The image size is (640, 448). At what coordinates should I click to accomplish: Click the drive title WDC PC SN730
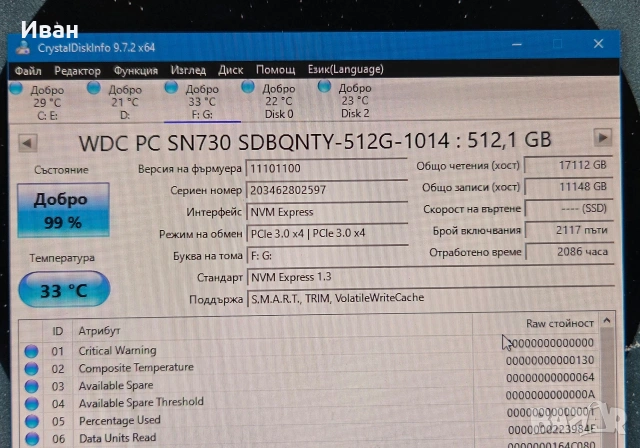(315, 142)
